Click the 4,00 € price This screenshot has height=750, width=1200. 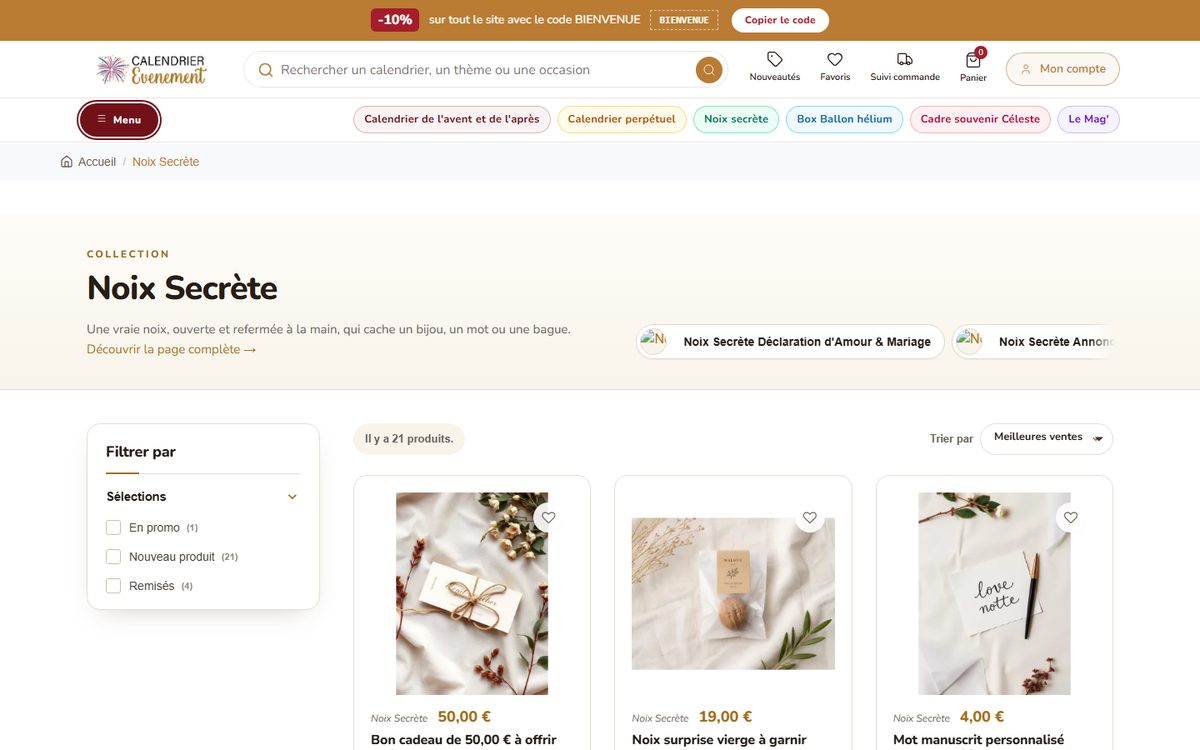click(983, 717)
